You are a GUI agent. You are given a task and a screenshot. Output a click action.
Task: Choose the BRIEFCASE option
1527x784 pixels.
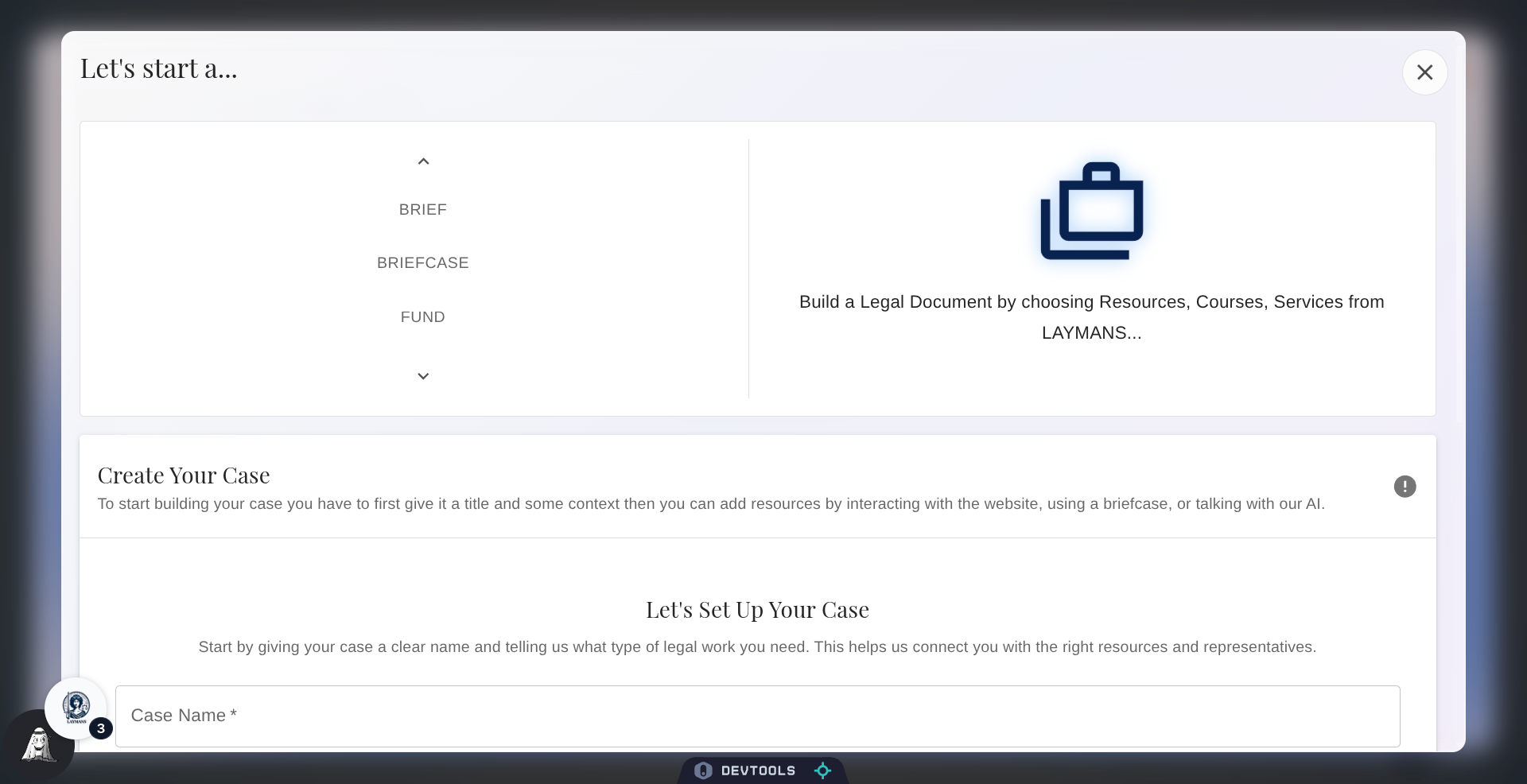pos(422,262)
